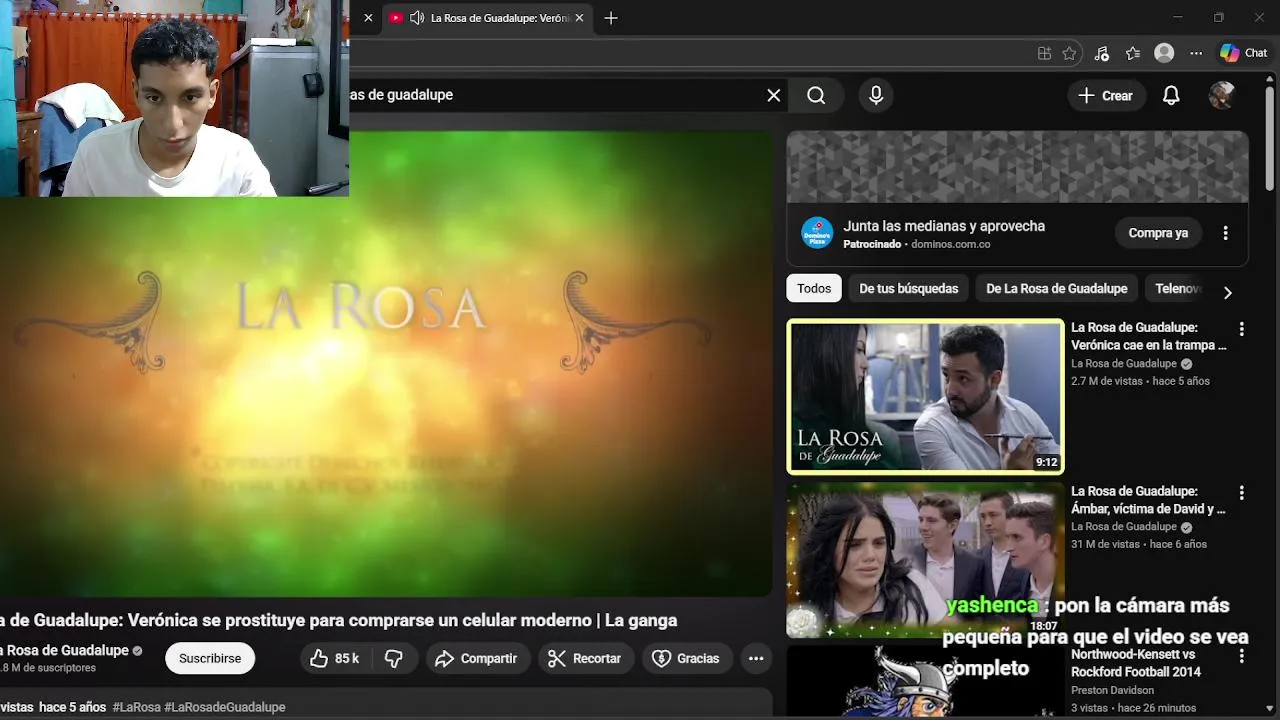Open the browser split-screen icon in the address bar

click(1044, 53)
